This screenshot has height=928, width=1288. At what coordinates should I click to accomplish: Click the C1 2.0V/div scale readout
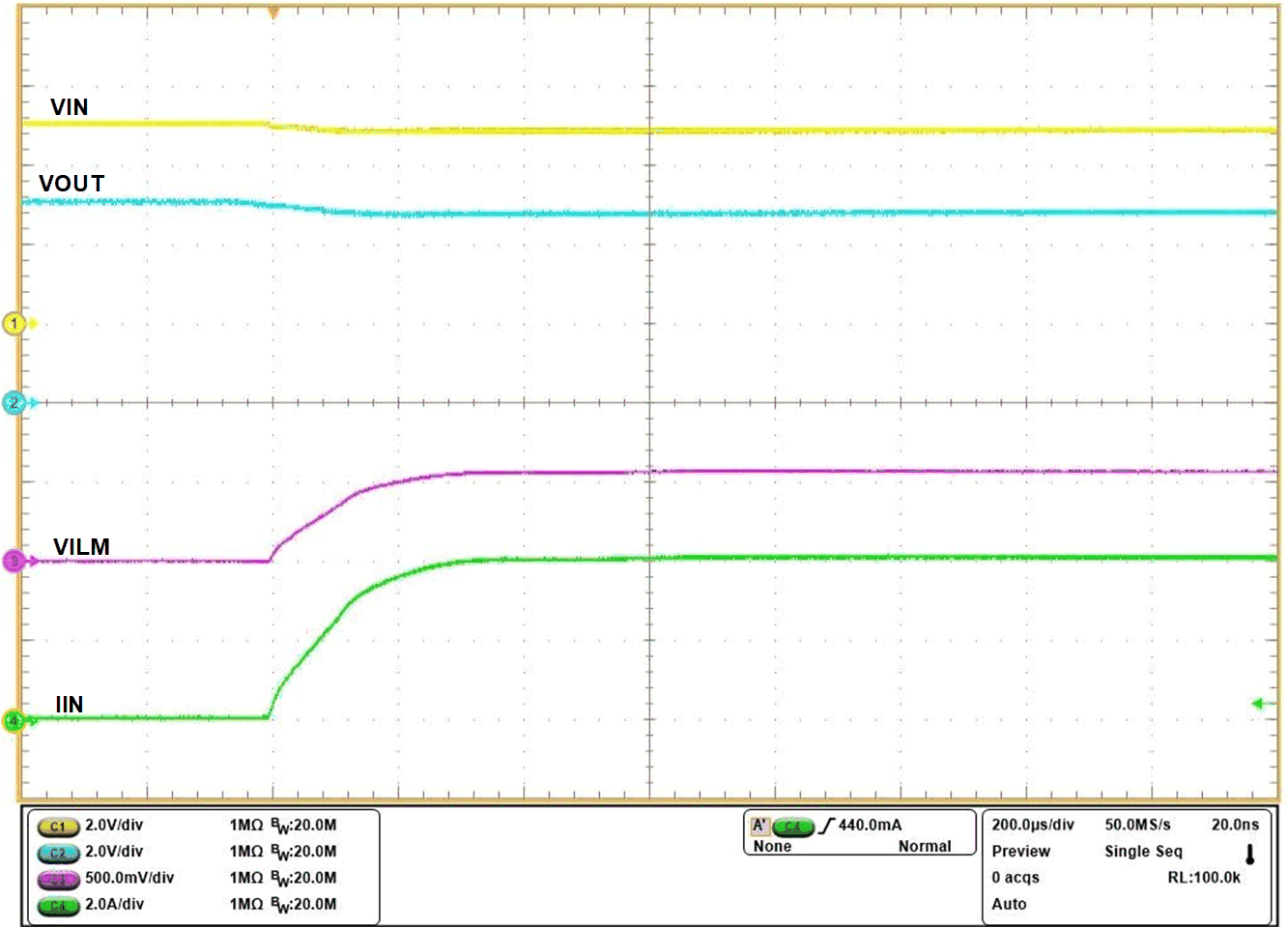tap(114, 826)
